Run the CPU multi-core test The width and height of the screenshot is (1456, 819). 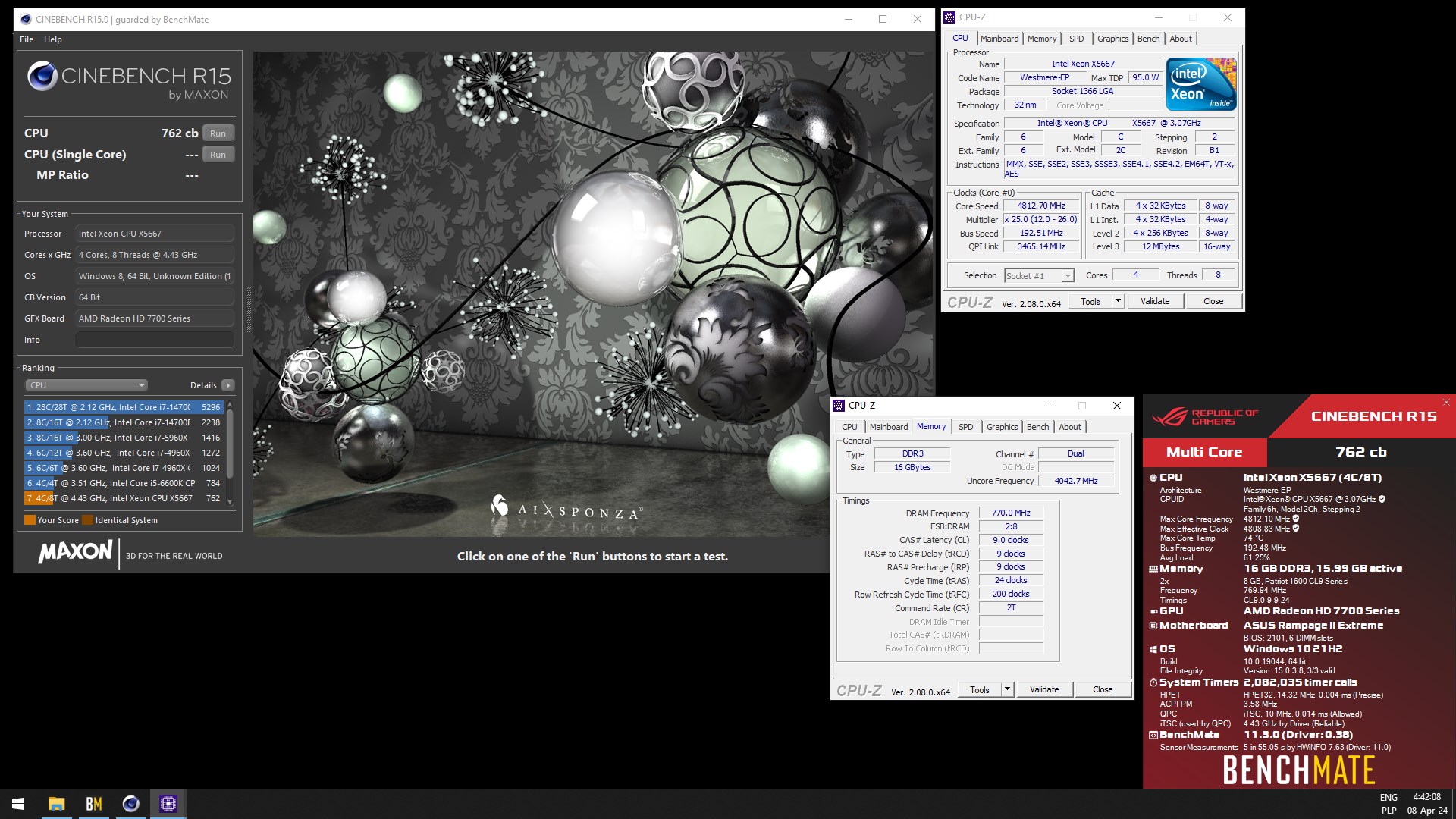point(218,133)
